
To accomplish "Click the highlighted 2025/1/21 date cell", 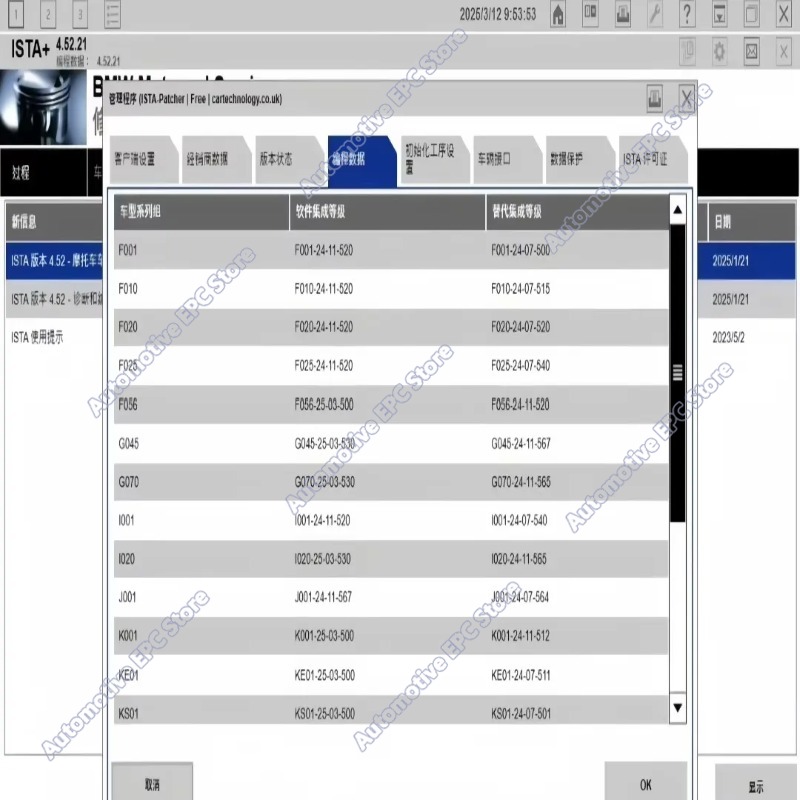I will click(x=746, y=261).
